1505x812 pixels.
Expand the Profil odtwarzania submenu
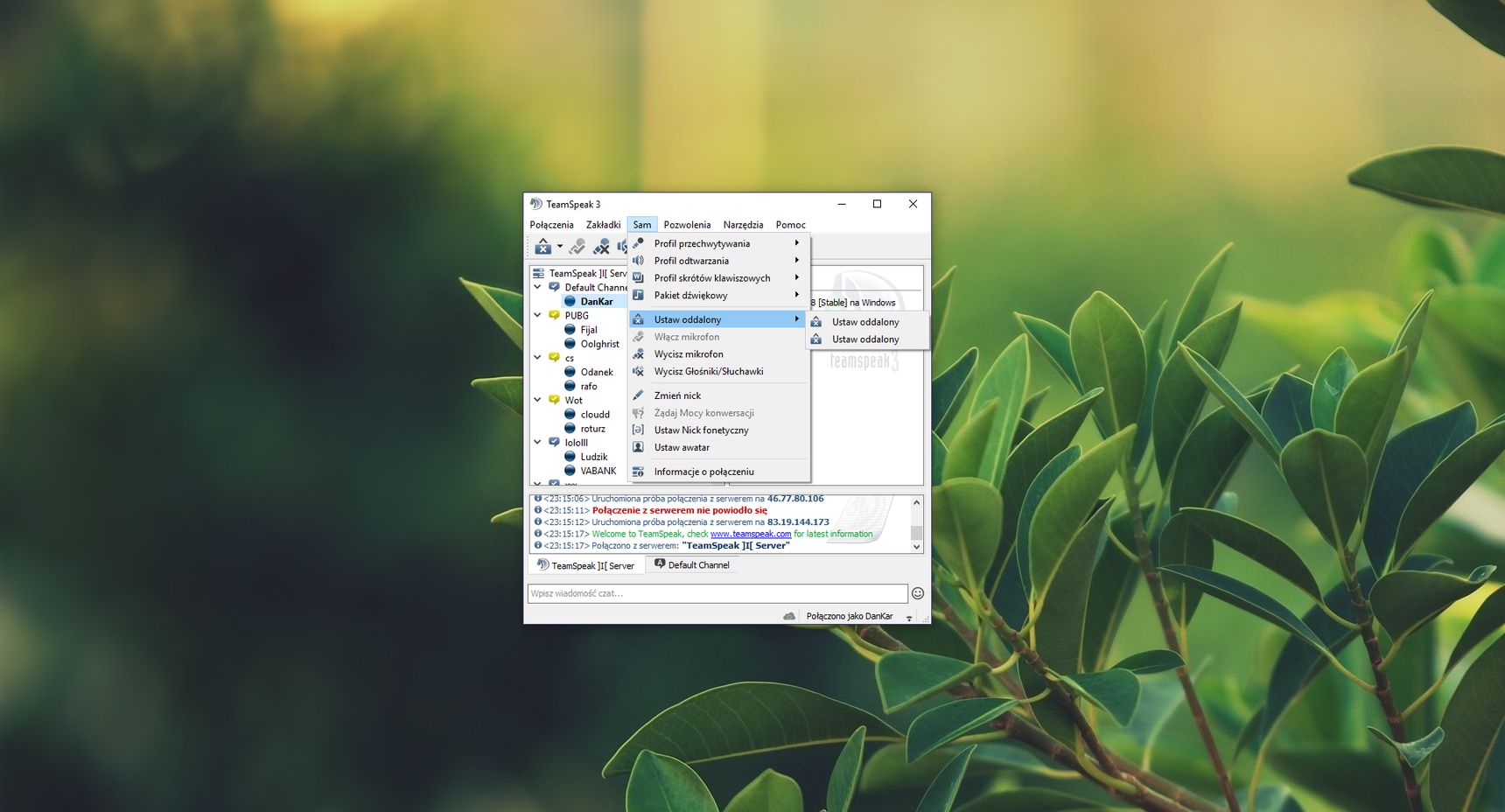pyautogui.click(x=718, y=261)
